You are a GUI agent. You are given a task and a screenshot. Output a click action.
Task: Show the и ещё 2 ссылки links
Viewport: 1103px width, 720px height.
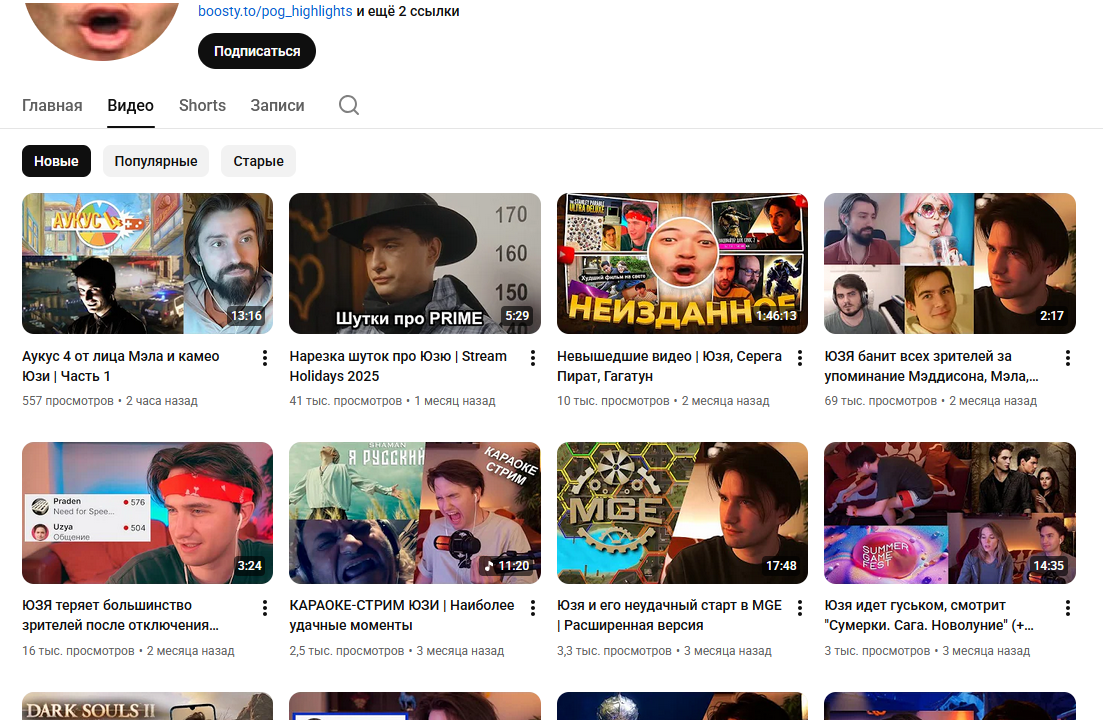[x=408, y=11]
